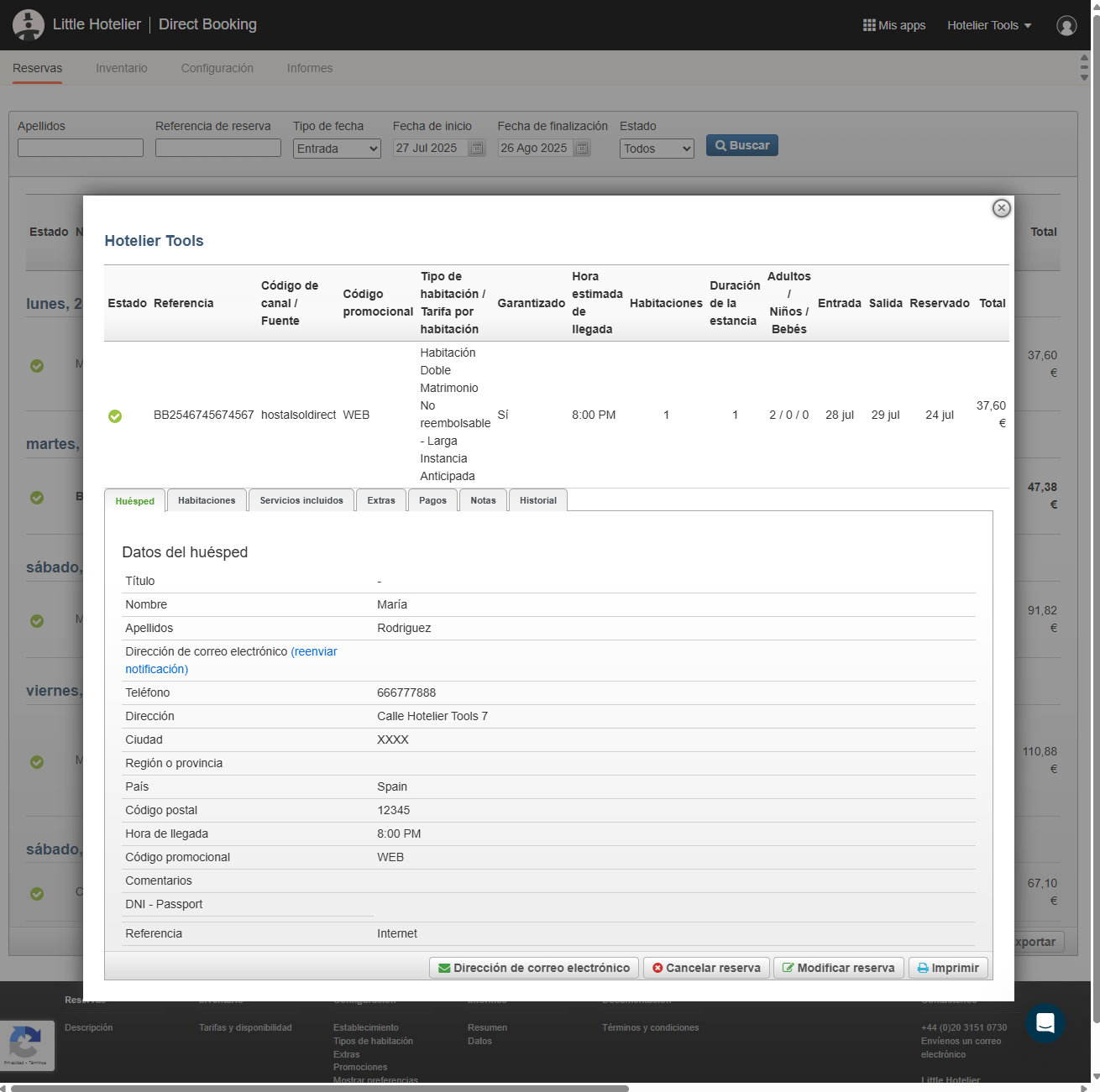Open the Historial tab
Screen dimensions: 1100x1092
tap(537, 500)
